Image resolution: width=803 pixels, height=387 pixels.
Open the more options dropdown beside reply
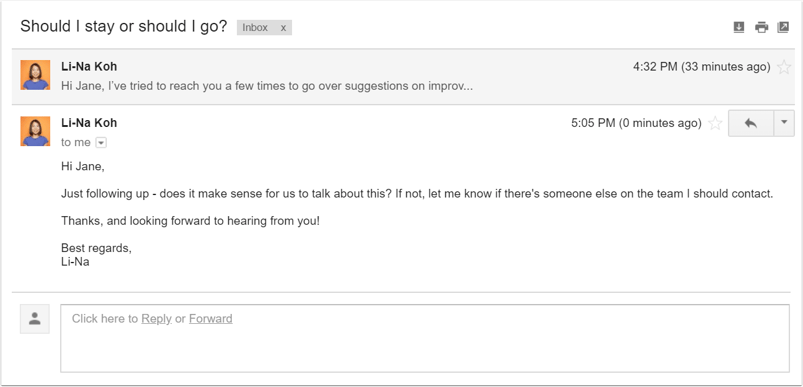pos(784,123)
